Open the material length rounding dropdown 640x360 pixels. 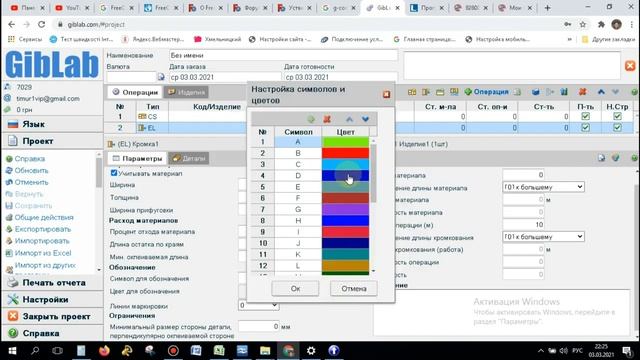543,187
